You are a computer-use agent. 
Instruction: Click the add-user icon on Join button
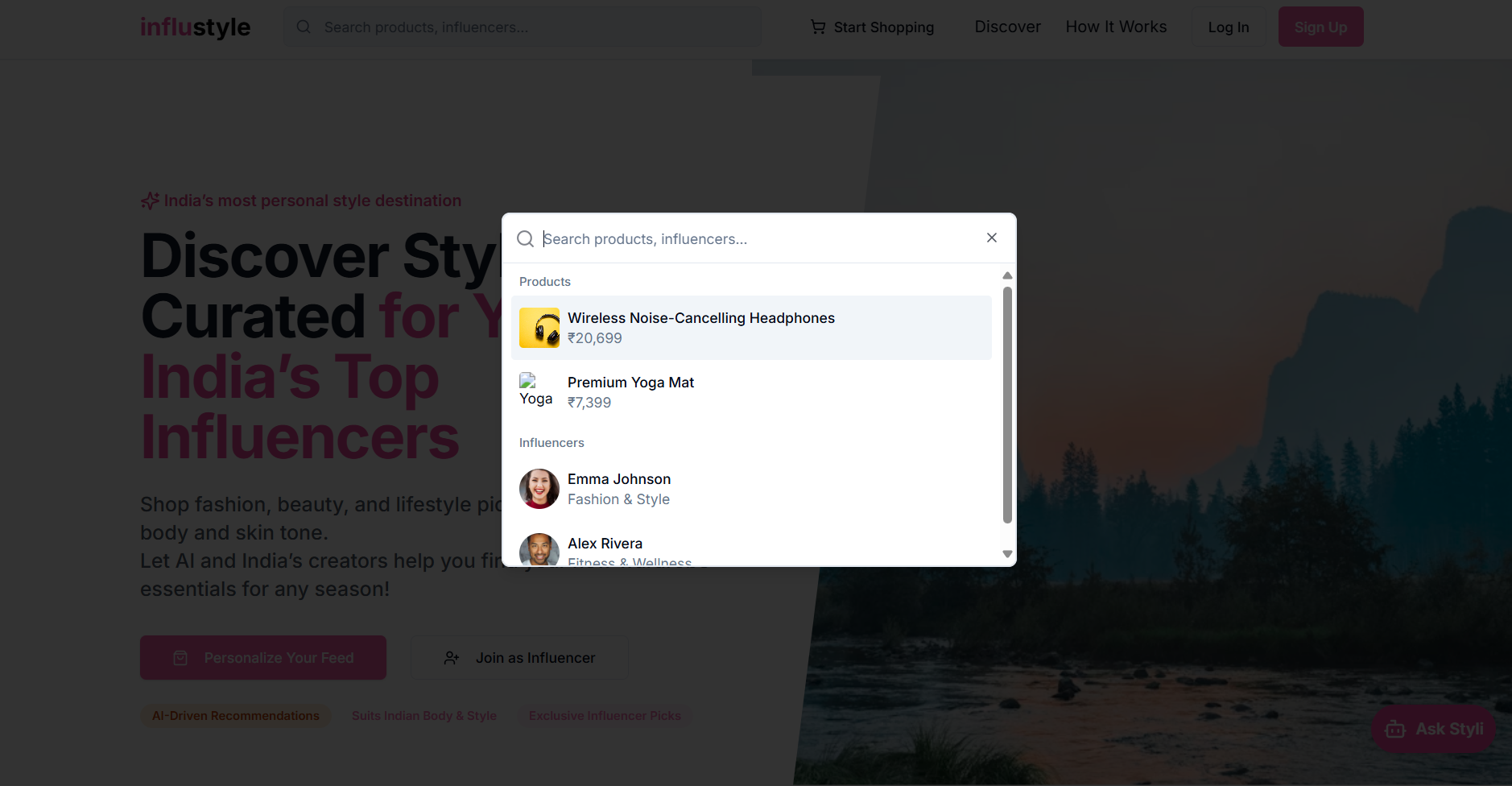tap(452, 658)
